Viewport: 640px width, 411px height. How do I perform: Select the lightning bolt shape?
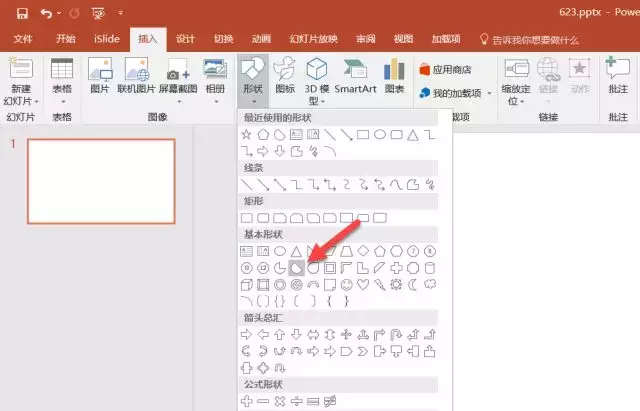point(380,284)
